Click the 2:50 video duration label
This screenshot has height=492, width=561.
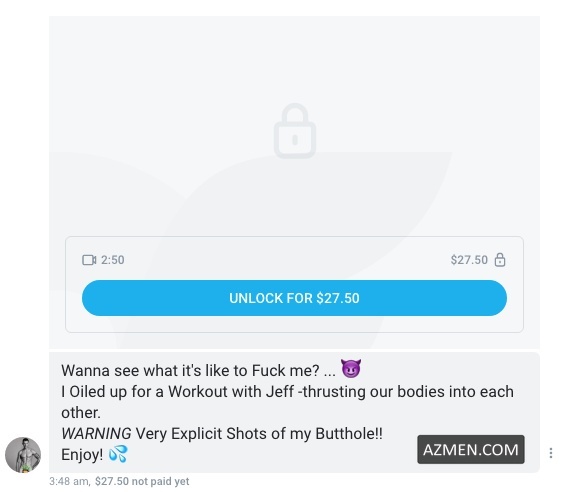(x=112, y=260)
